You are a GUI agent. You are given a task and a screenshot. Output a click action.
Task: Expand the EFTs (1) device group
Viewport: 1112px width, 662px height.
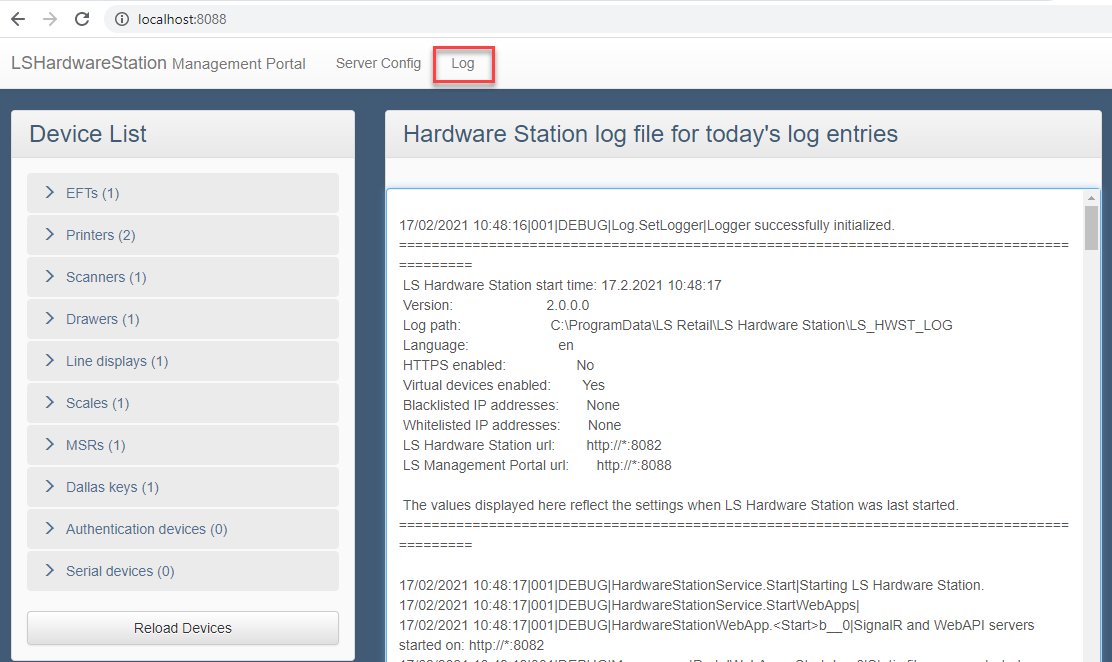click(92, 193)
